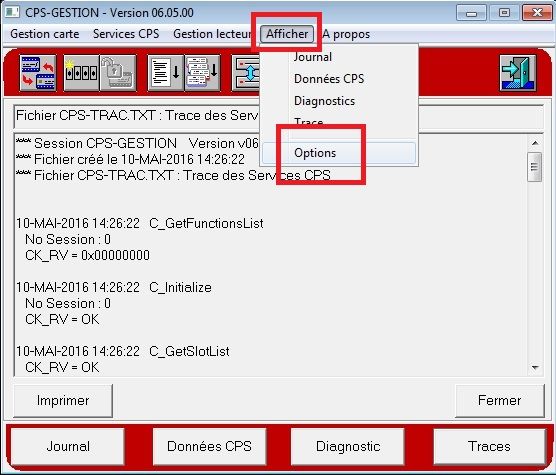Click the Imprimer button
This screenshot has height=475, width=556.
[63, 401]
